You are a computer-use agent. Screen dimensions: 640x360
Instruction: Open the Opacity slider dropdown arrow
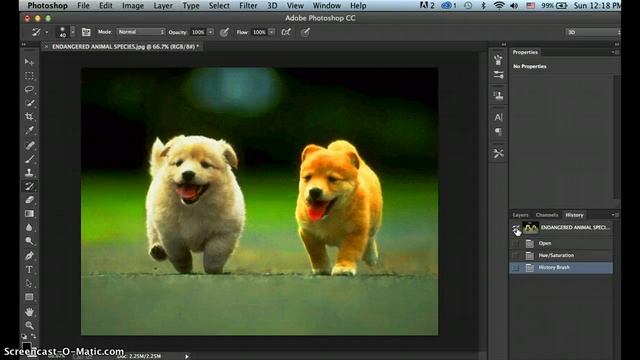pyautogui.click(x=211, y=32)
